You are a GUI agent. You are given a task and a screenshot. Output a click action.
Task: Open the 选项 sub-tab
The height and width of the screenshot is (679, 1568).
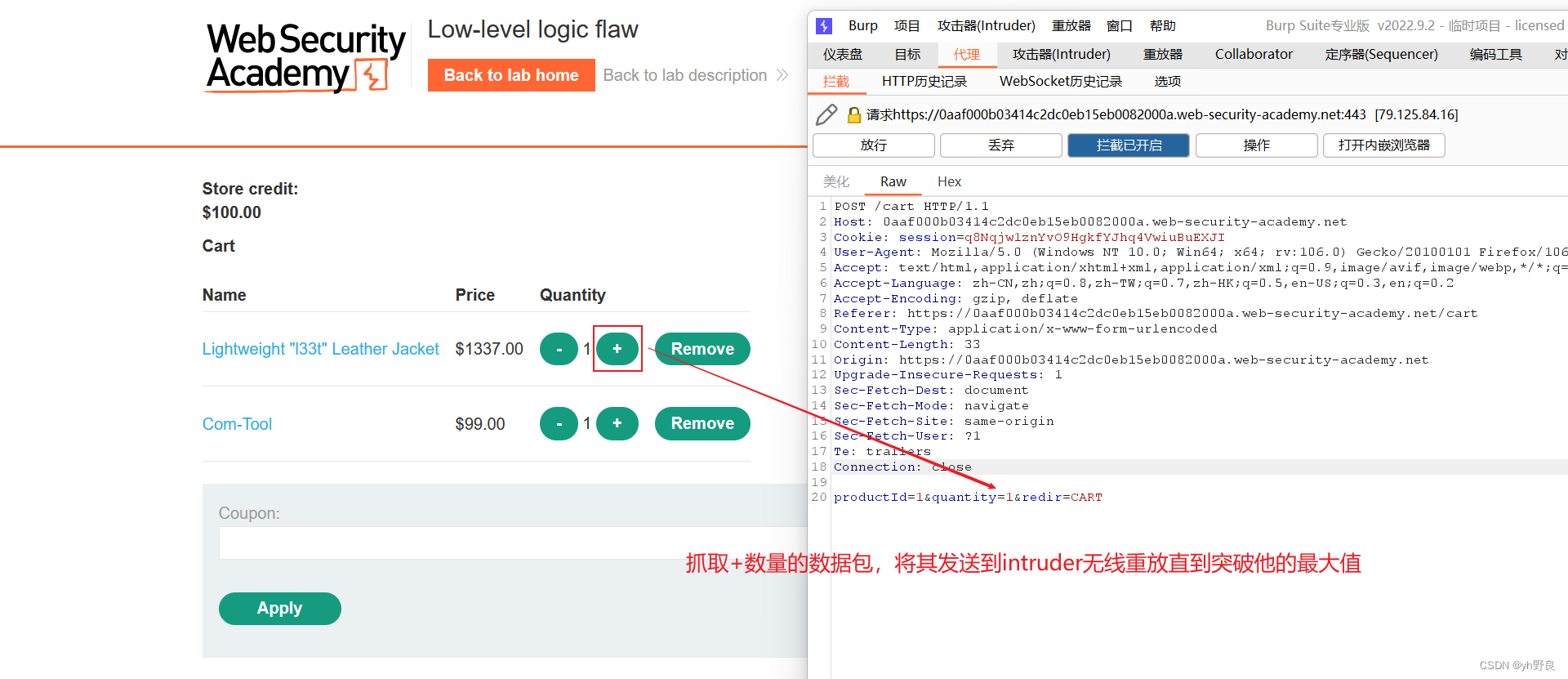click(x=1167, y=82)
